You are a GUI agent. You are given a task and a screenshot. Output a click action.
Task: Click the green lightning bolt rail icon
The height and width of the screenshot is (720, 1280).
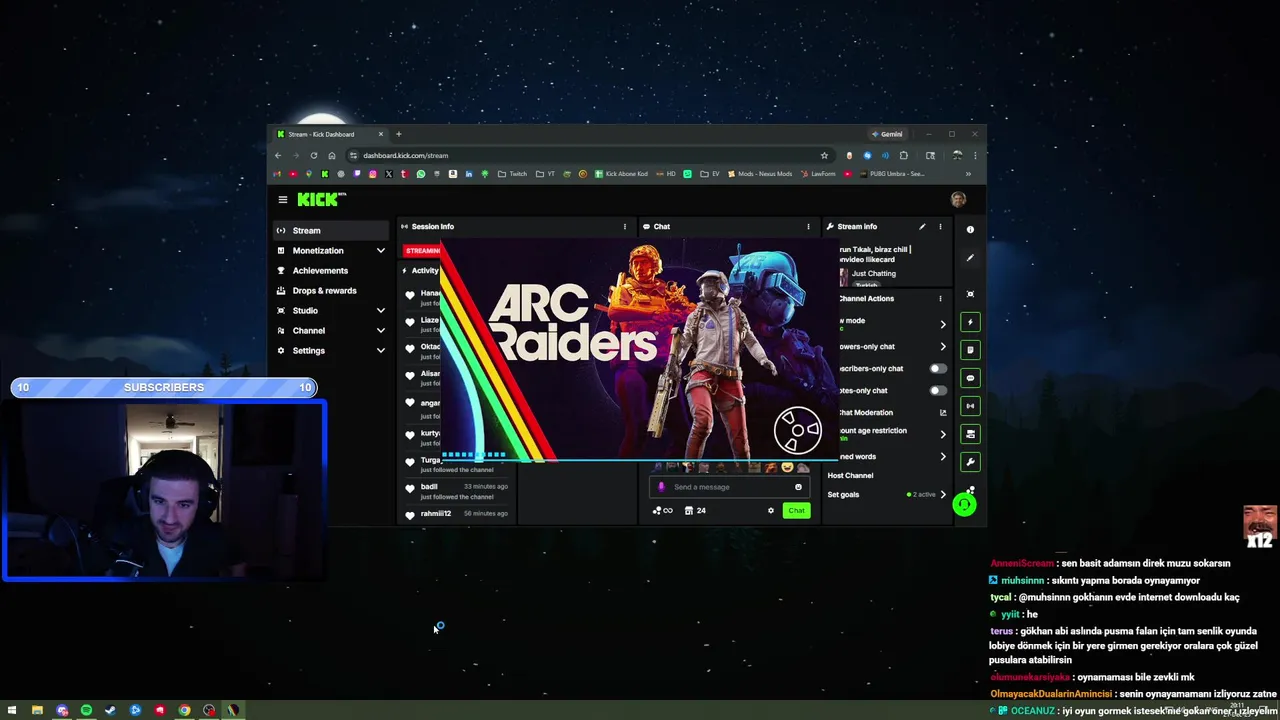point(970,322)
